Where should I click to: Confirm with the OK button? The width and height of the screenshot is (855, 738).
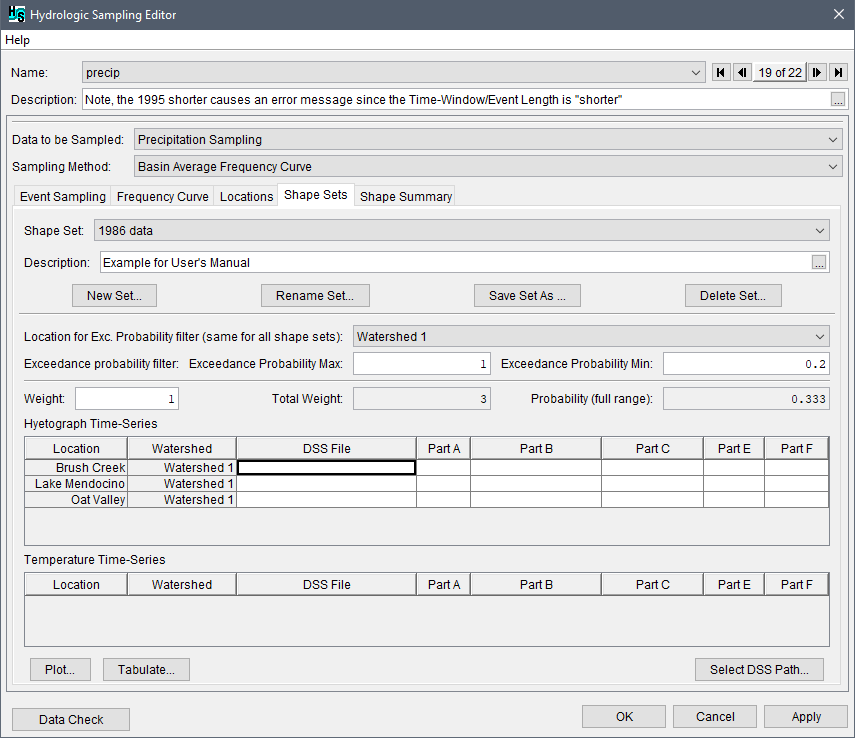(624, 716)
